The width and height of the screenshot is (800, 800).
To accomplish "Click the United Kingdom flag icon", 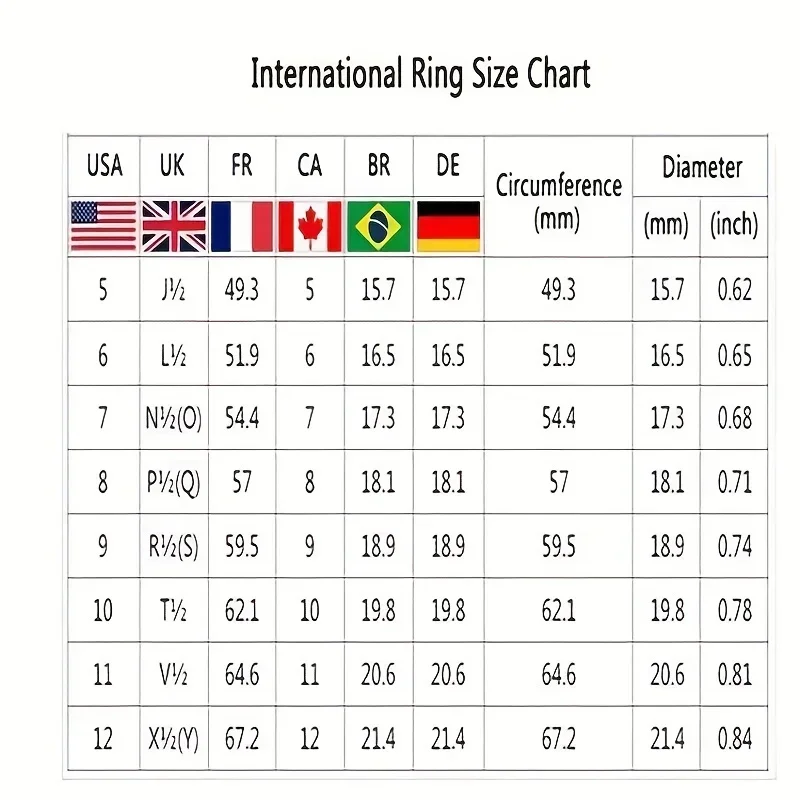I will click(173, 225).
